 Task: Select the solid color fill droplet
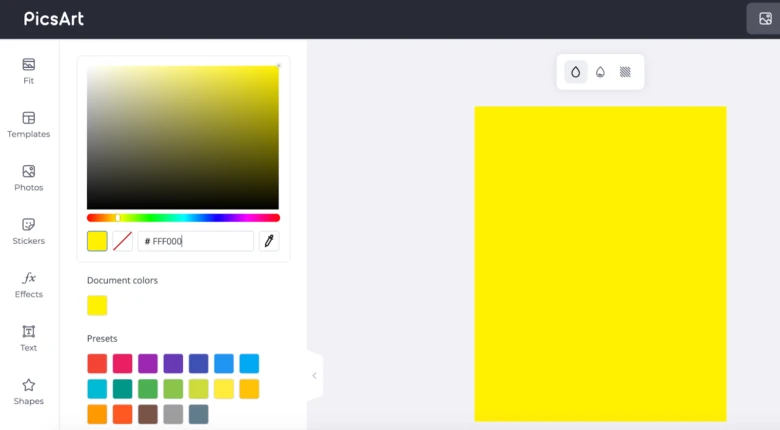pyautogui.click(x=576, y=72)
